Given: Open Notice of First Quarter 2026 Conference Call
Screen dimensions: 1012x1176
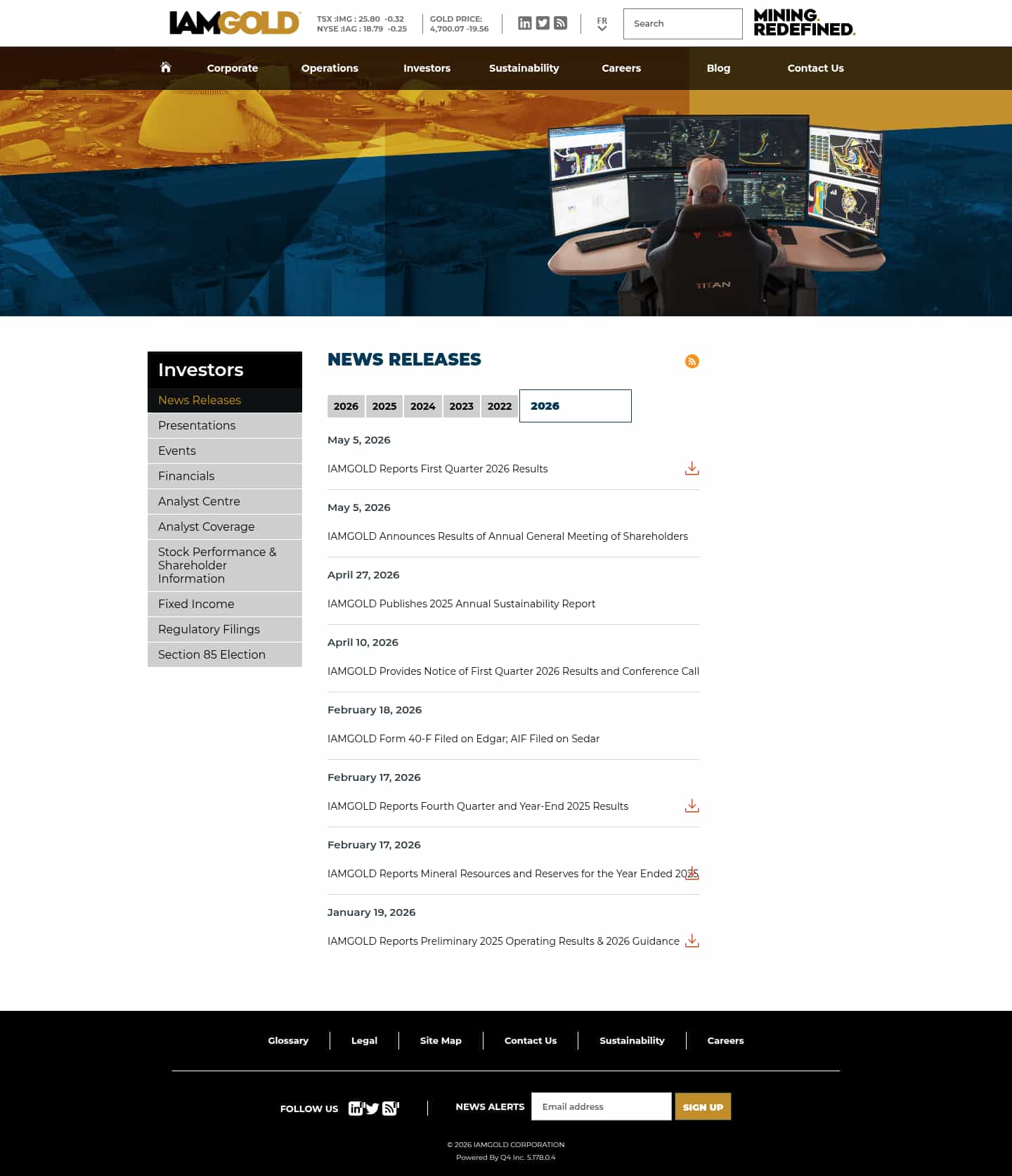Looking at the screenshot, I should point(513,671).
